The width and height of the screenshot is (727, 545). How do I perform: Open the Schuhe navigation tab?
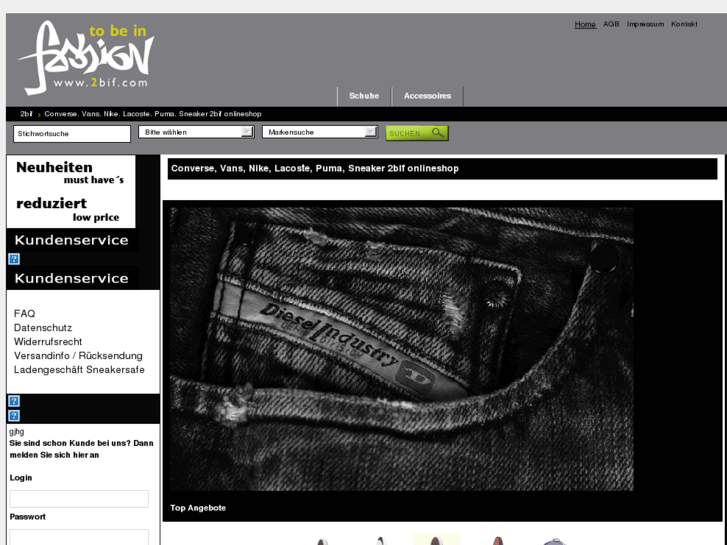tap(364, 96)
